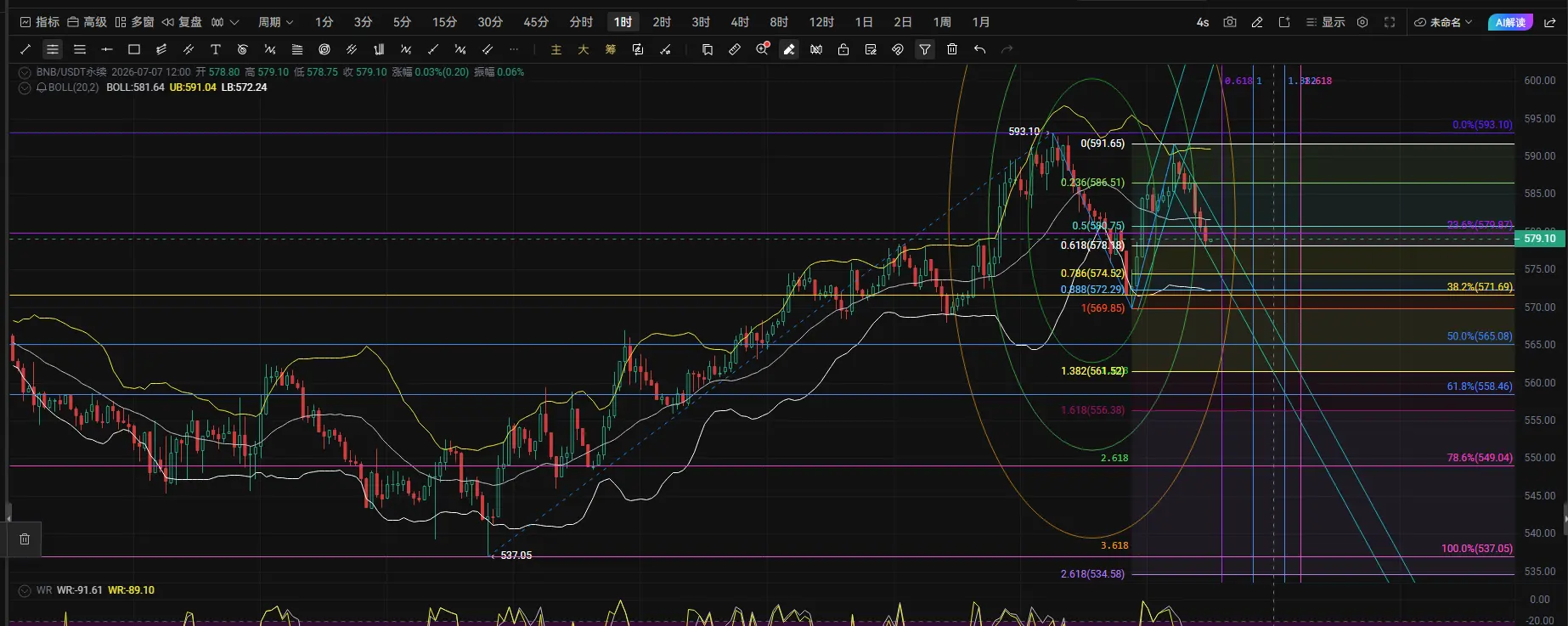This screenshot has width=1568, height=626.
Task: Expand the chart type dropdown arrow
Action: coord(234,22)
